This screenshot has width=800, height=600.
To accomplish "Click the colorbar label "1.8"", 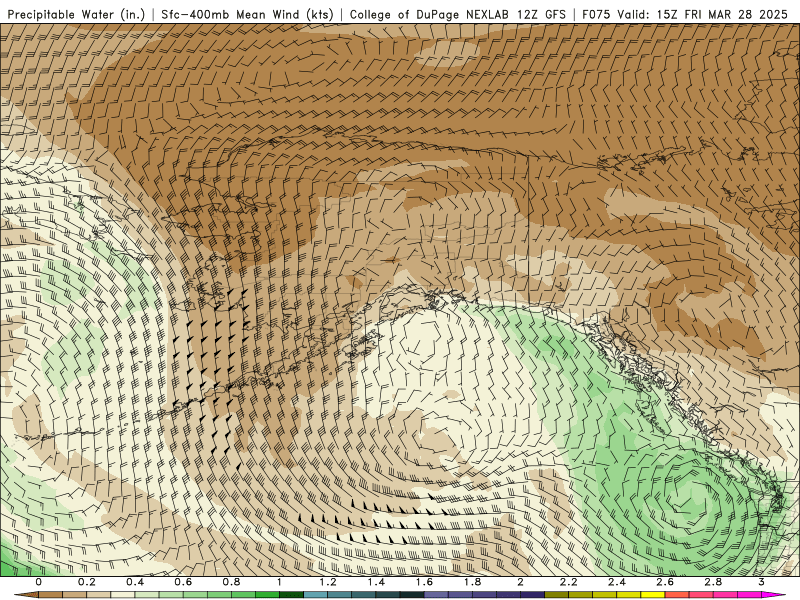I will 472,582.
